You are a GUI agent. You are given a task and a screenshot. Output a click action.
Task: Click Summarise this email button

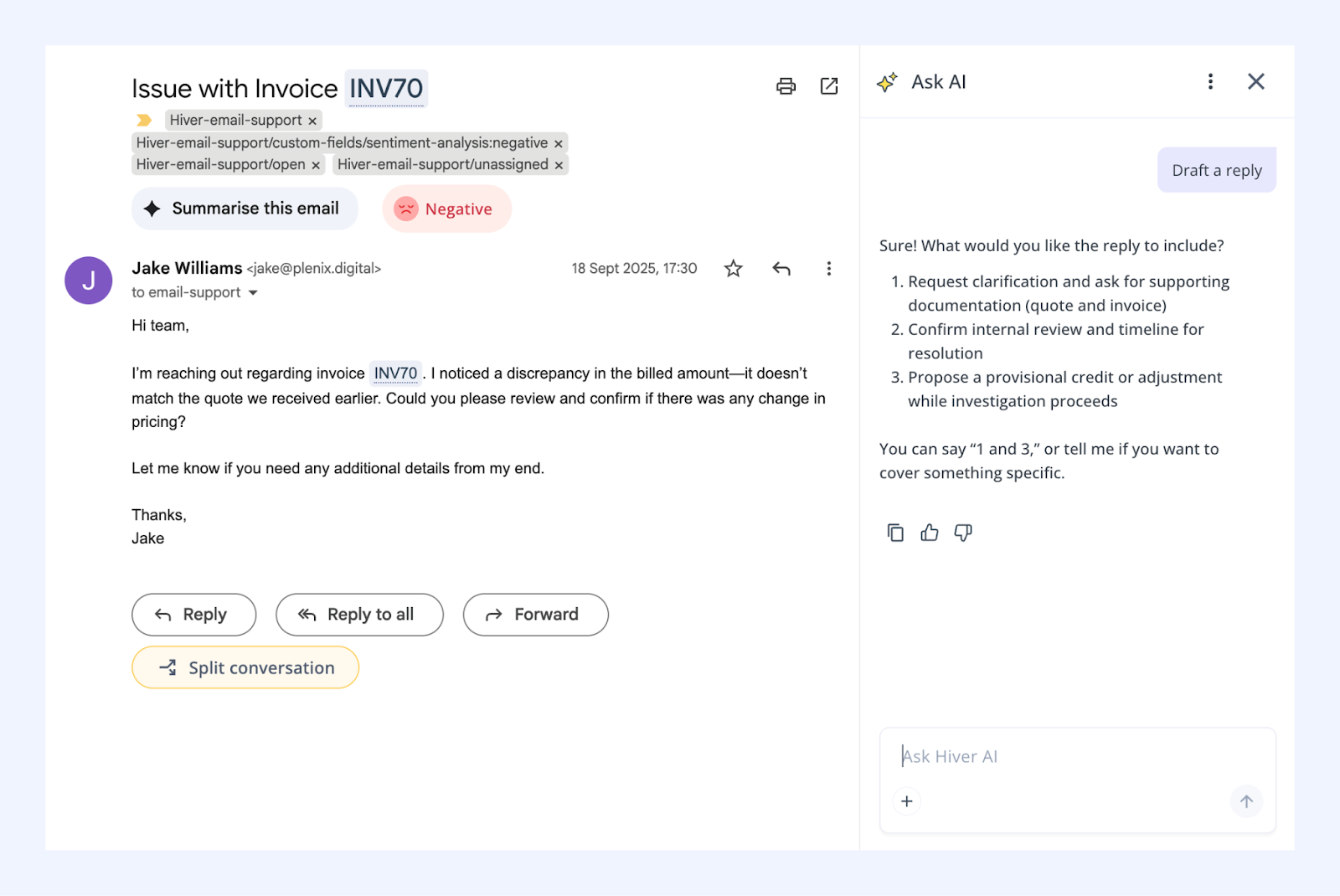point(245,209)
